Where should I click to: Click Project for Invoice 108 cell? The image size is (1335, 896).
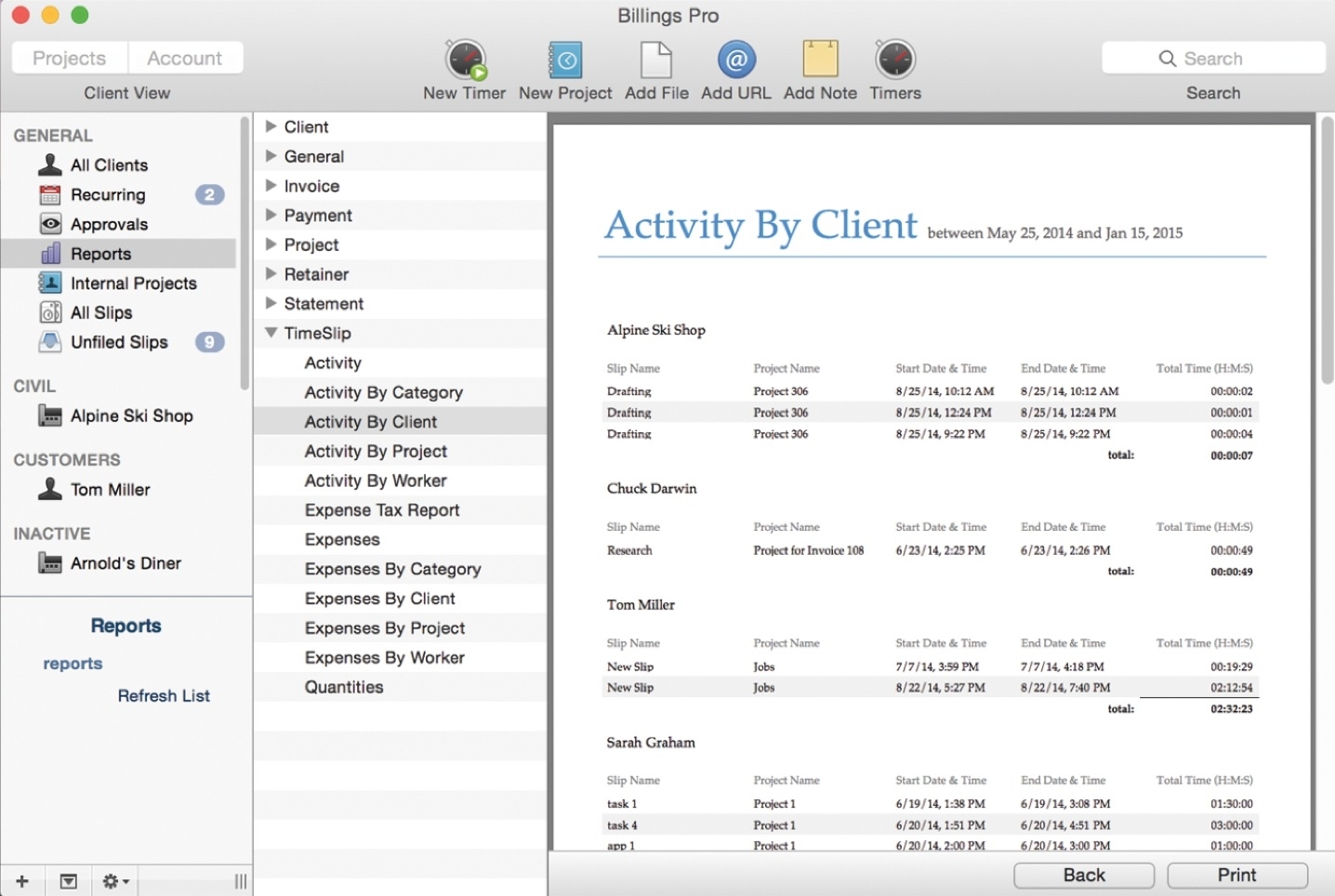[x=809, y=550]
